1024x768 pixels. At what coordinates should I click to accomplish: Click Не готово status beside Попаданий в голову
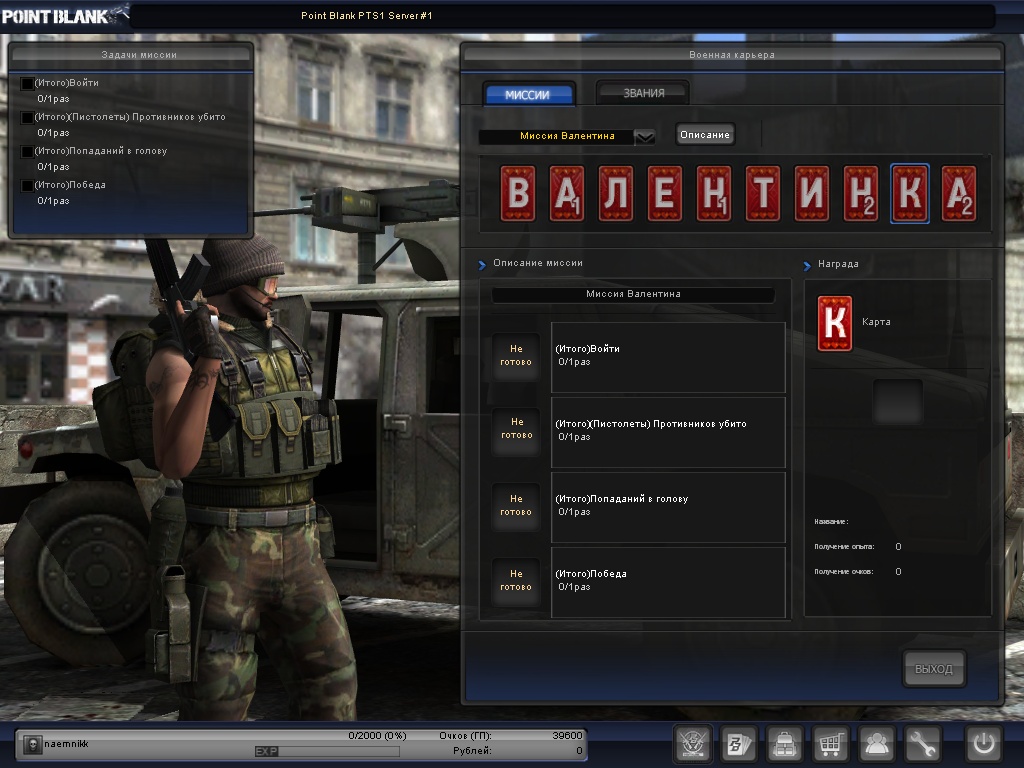point(516,505)
